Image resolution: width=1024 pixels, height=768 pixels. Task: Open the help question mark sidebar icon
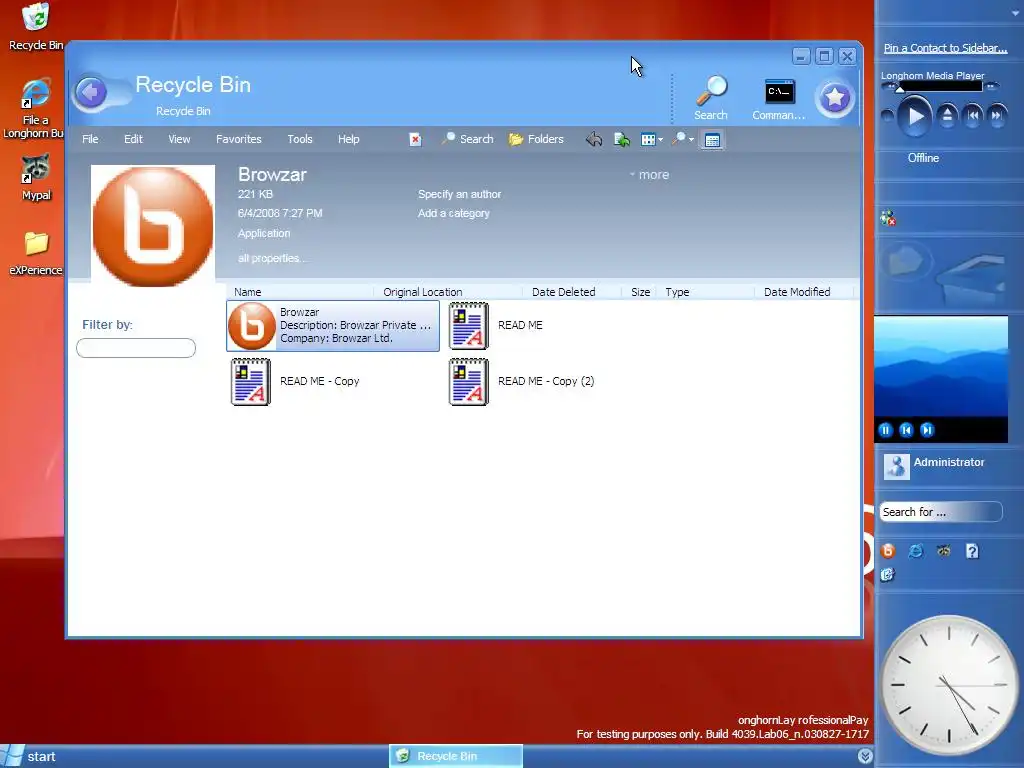coord(972,551)
